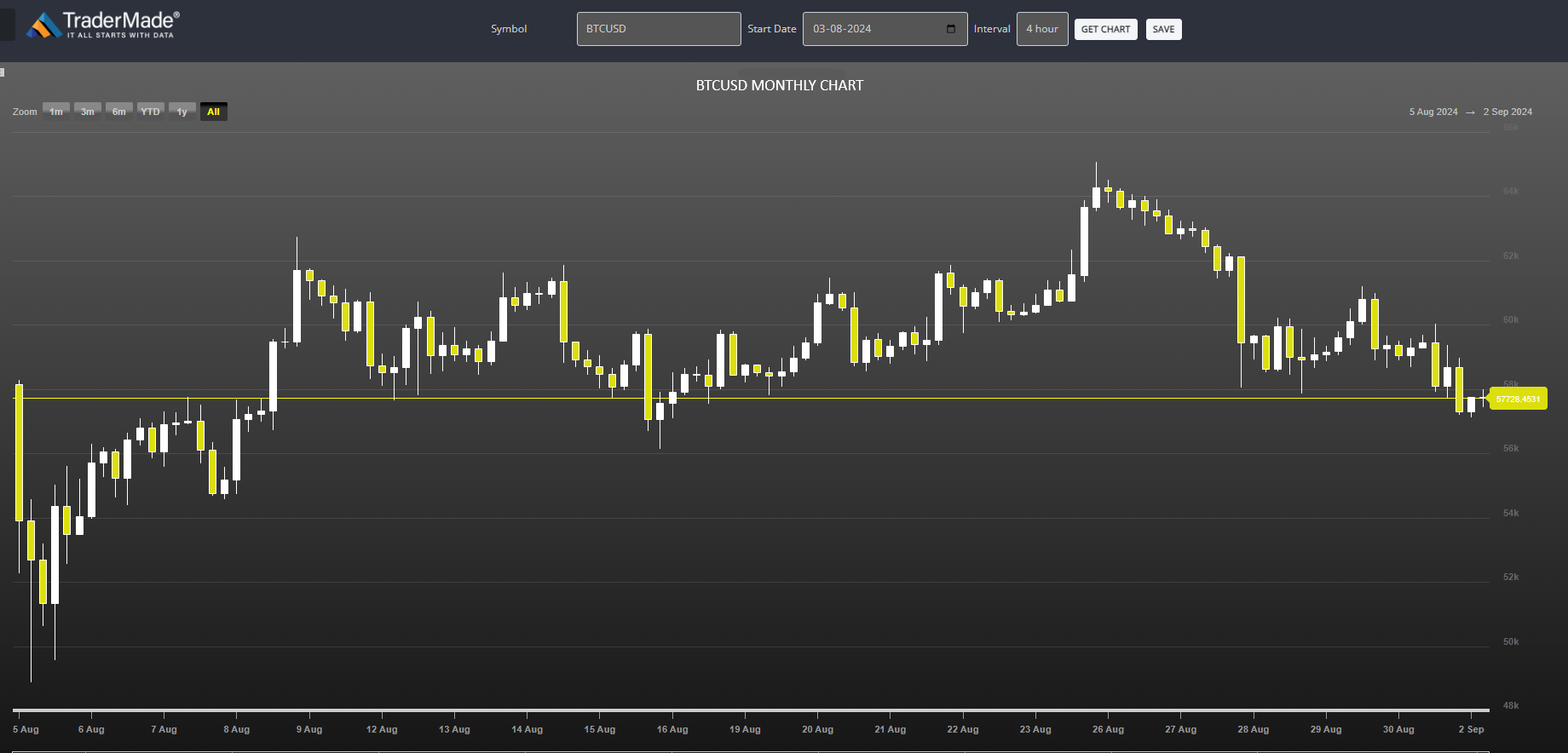The image size is (1568, 753).
Task: Click the Interval label
Action: 992,29
